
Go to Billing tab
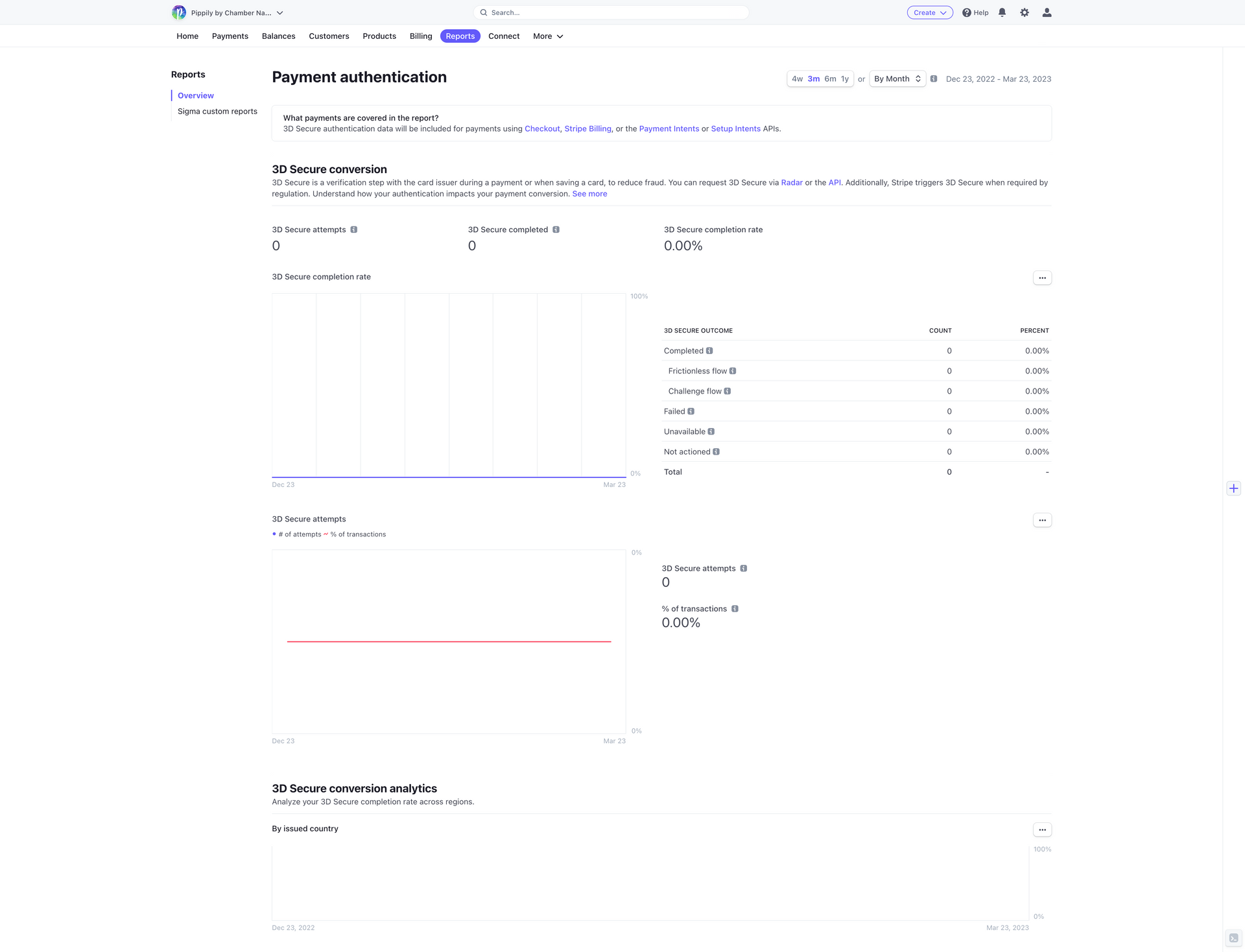(421, 36)
